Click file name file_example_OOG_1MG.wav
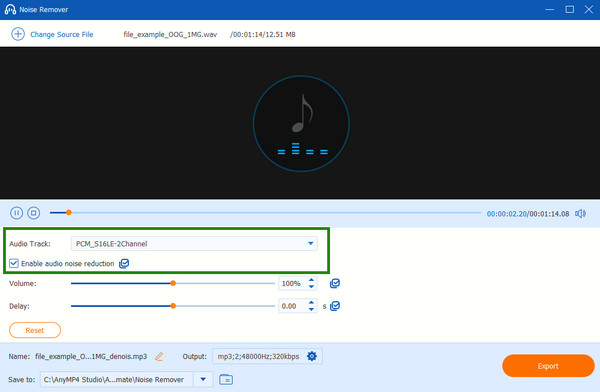This screenshot has width=600, height=392. pos(170,34)
